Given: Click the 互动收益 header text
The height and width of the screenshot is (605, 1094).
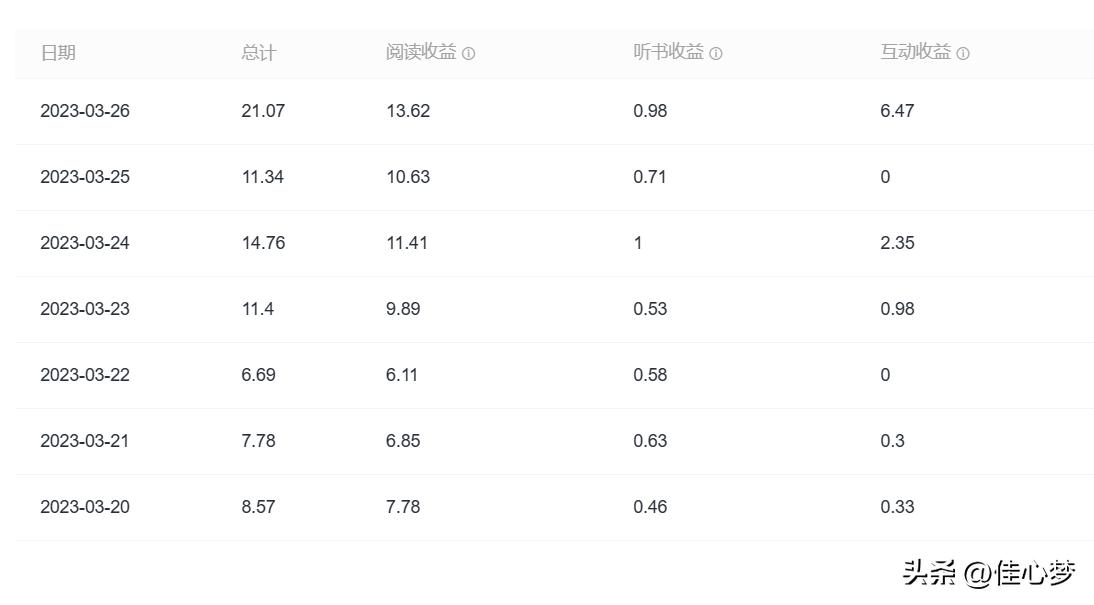Looking at the screenshot, I should (915, 53).
